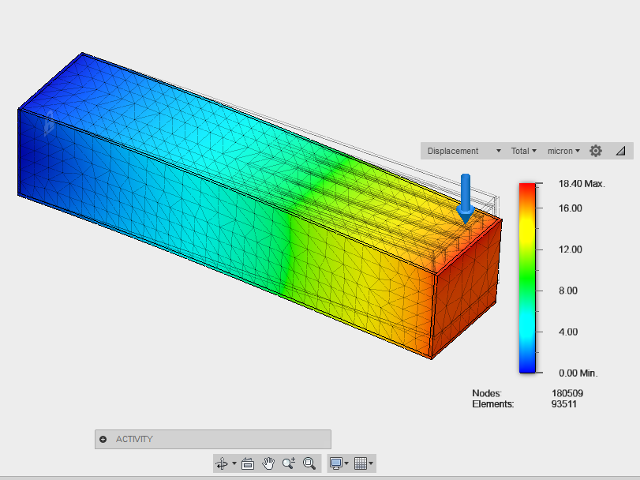Open Display Settings monitor icon
Viewport: 640px width, 480px height.
[336, 463]
